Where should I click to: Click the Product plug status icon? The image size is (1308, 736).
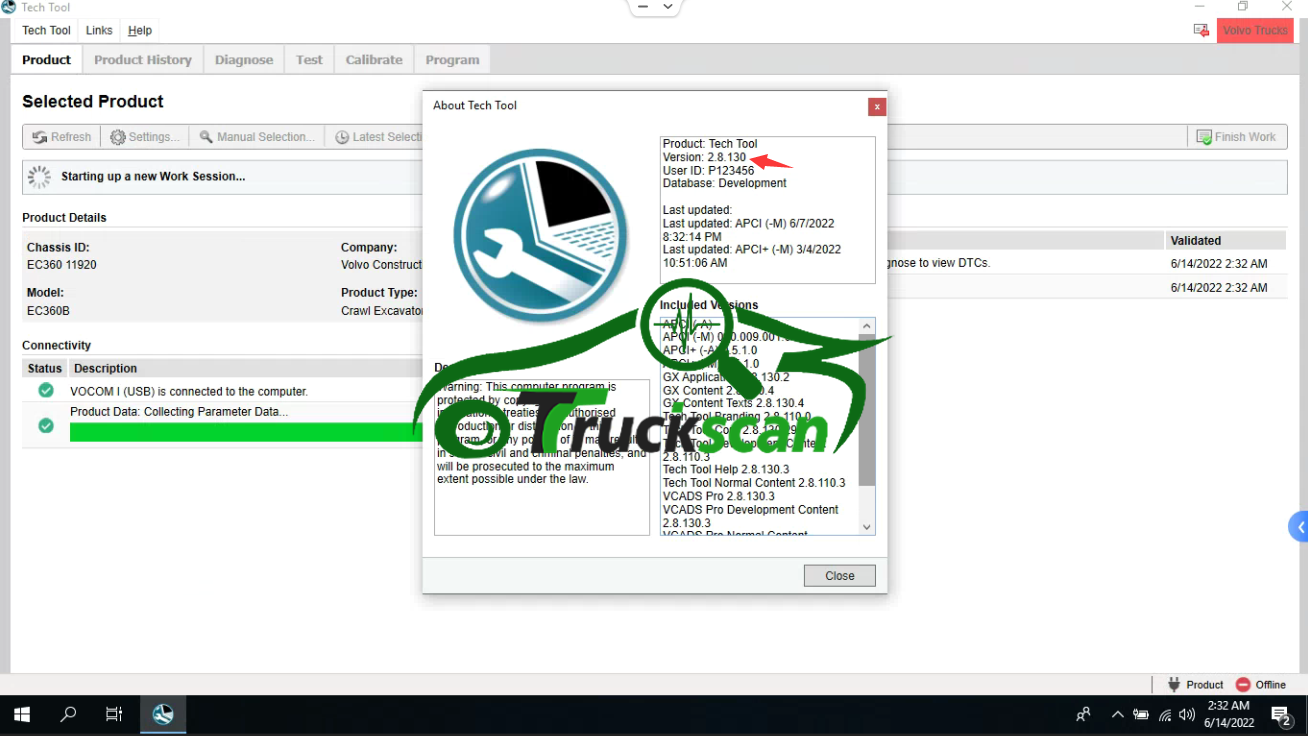tap(1174, 685)
